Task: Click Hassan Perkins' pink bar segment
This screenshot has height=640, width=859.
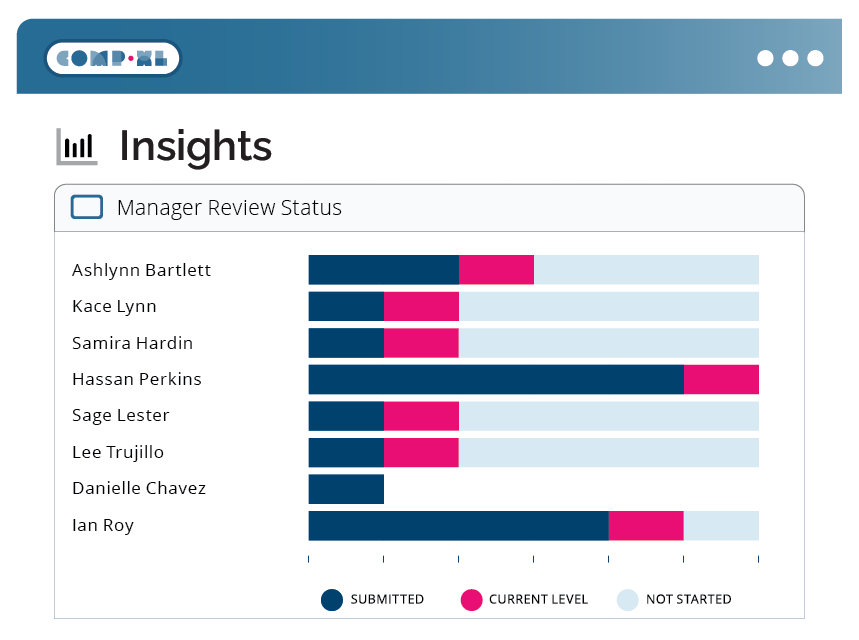Action: coord(721,379)
